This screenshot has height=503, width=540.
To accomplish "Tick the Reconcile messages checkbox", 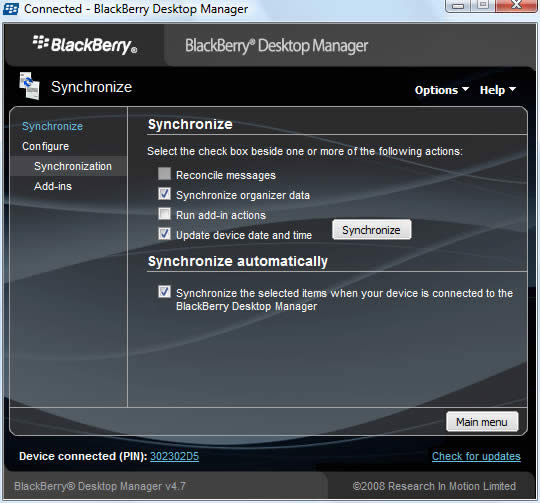I will (164, 174).
